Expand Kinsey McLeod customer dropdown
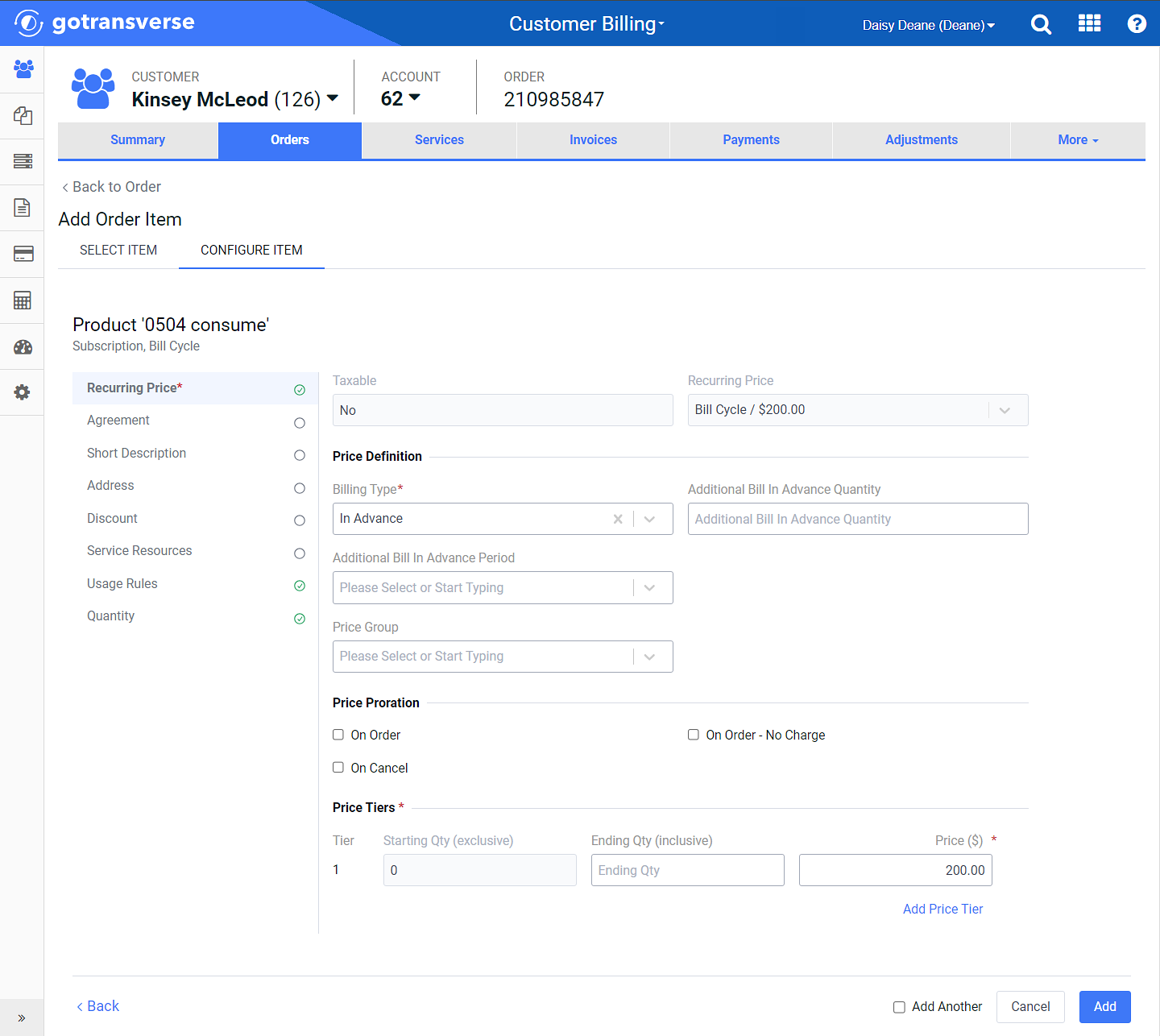The height and width of the screenshot is (1036, 1160). coord(333,98)
